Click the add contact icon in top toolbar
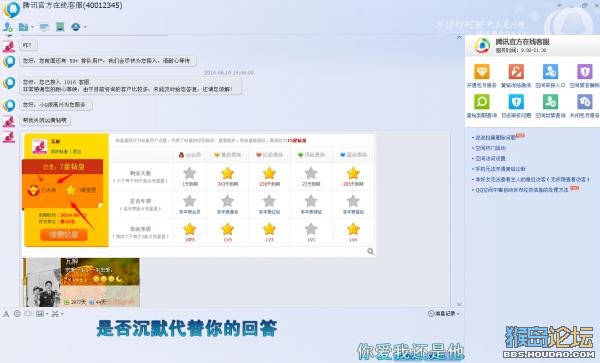 [x=8, y=27]
